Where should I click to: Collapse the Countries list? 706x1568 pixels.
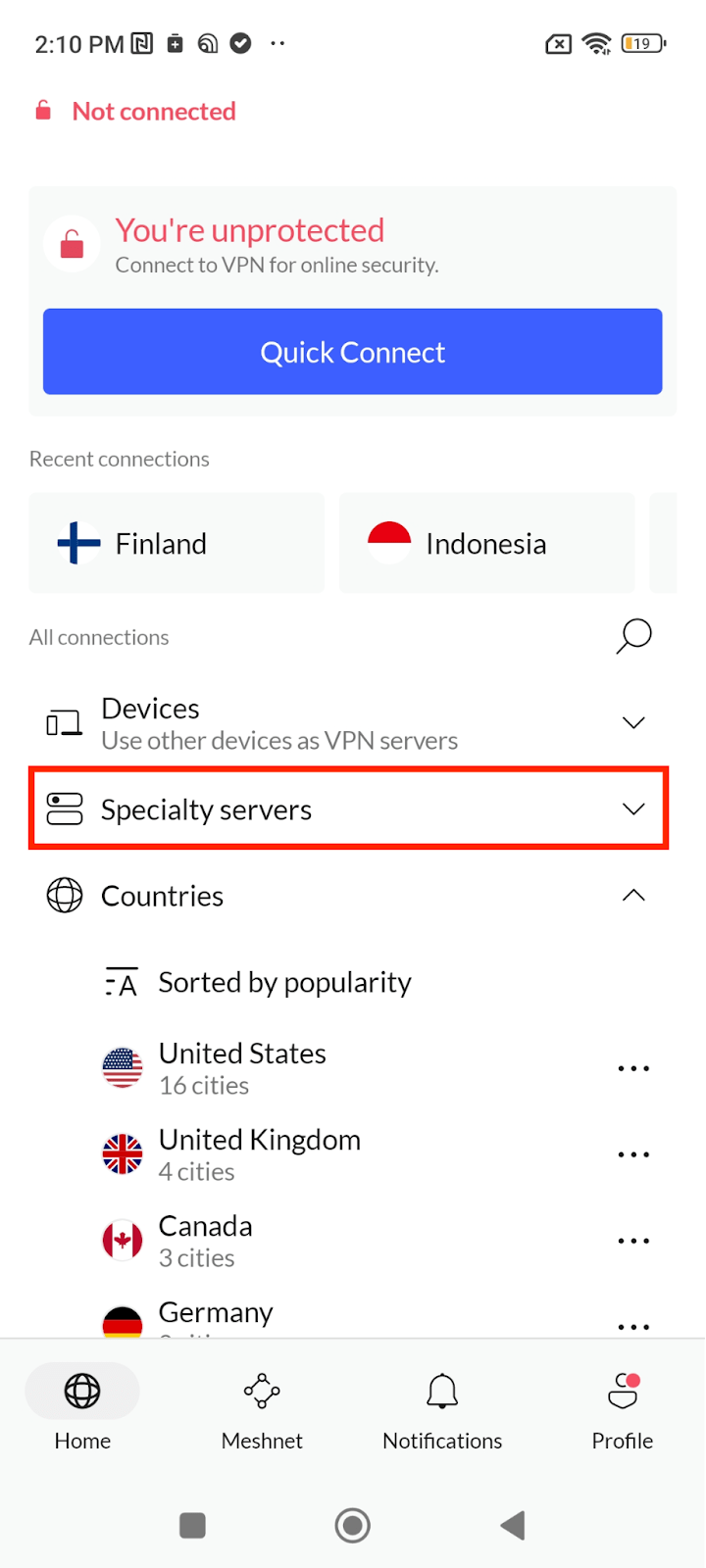click(x=632, y=895)
